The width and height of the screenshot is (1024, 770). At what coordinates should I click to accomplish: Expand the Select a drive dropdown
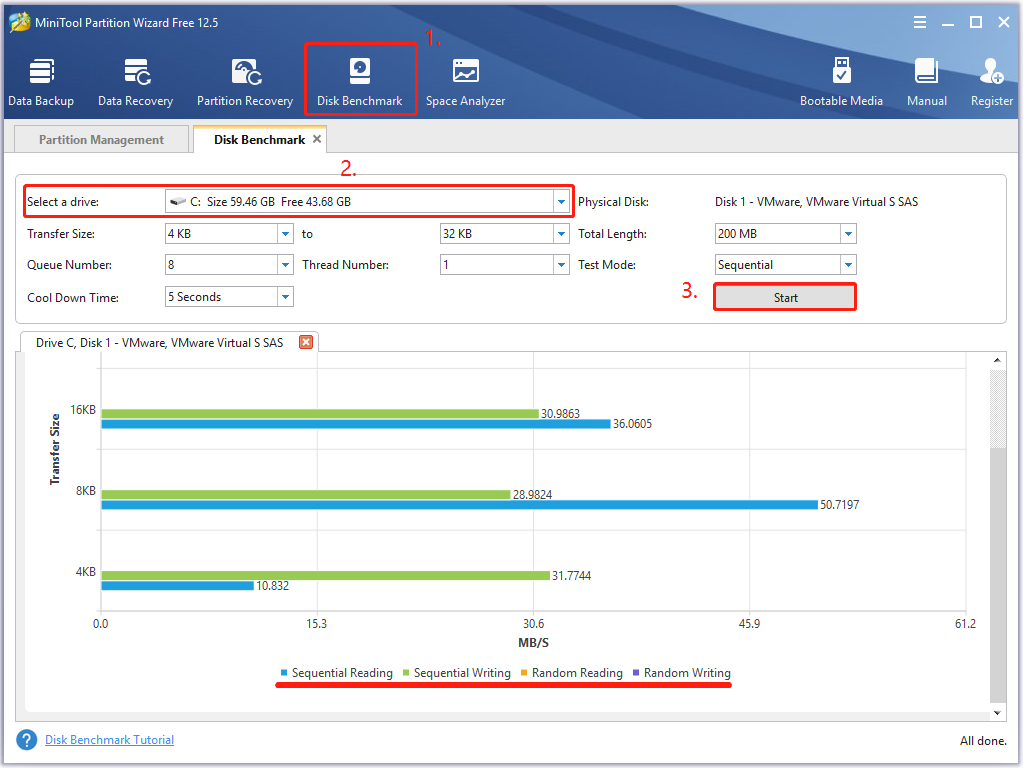561,202
